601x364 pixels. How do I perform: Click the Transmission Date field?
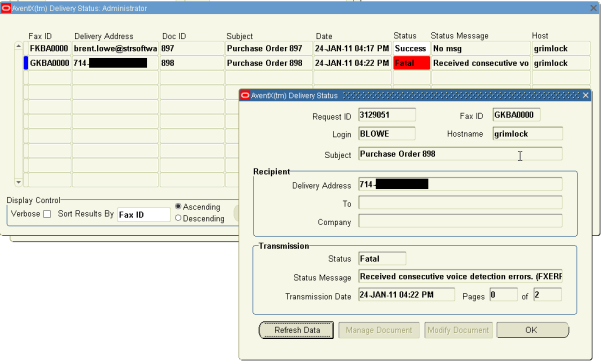[406, 295]
